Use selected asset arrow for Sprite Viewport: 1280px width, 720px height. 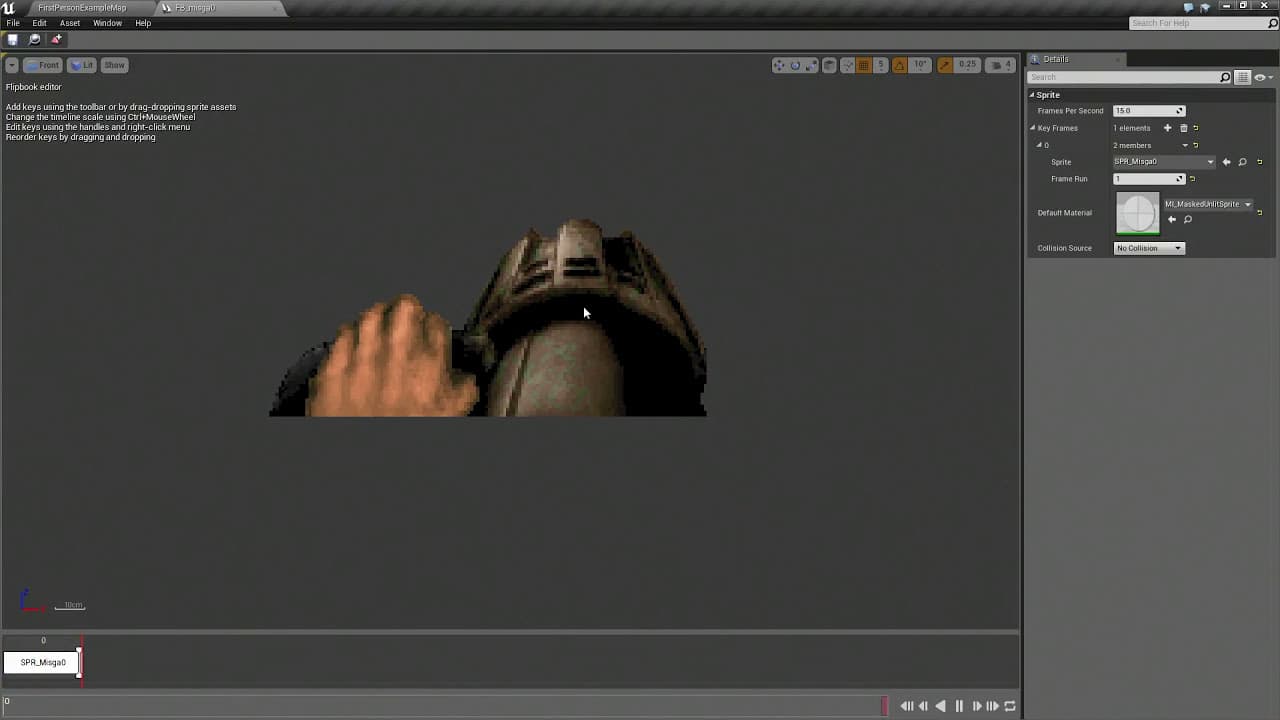point(1227,162)
